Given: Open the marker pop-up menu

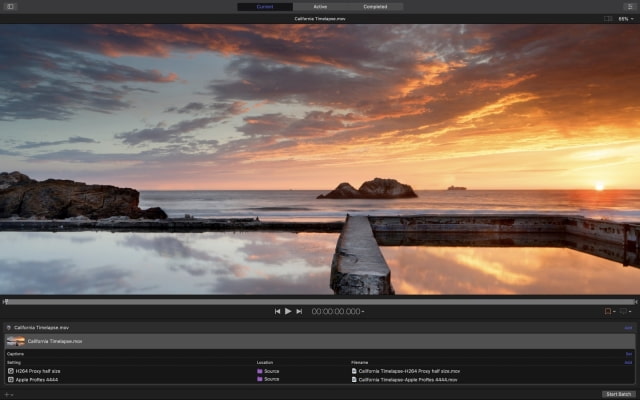Looking at the screenshot, I should click(608, 311).
